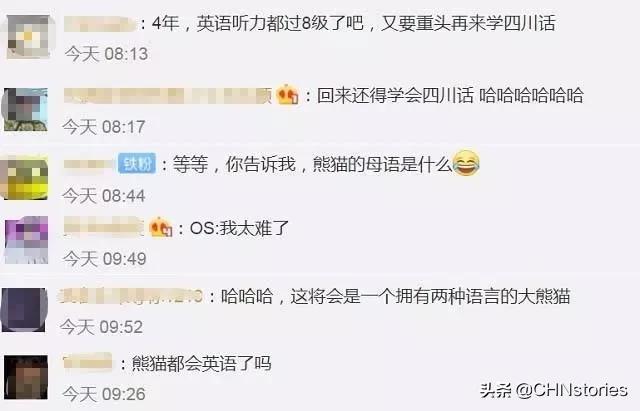Open the blurred username on the 08:17 comment
The height and width of the screenshot is (411, 640).
[x=168, y=96]
